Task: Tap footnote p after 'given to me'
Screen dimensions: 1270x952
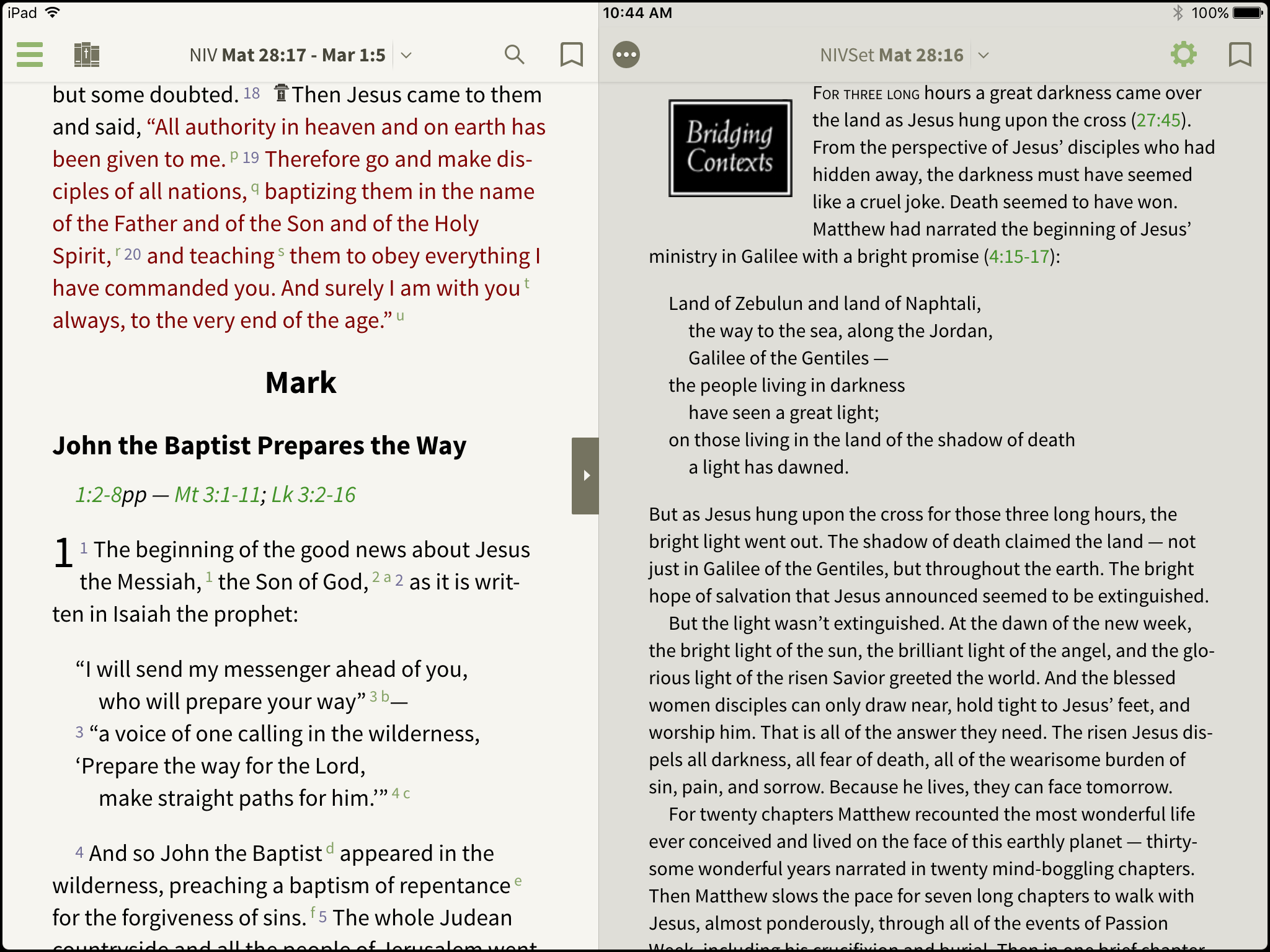Action: point(234,155)
